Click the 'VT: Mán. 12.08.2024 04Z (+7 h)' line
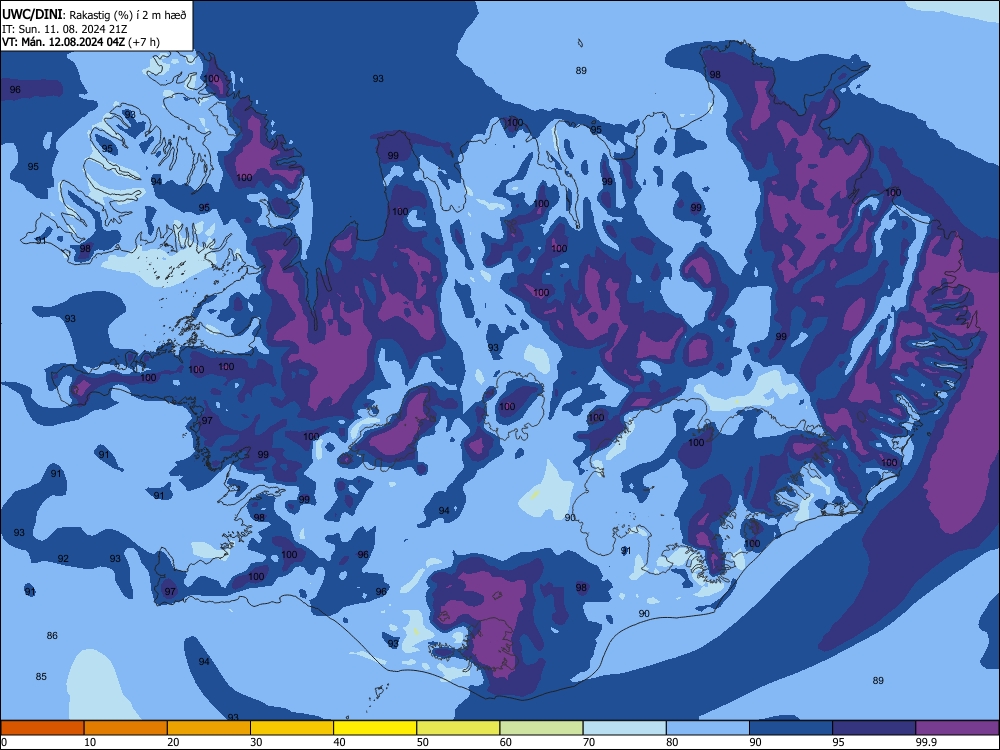 (x=81, y=42)
